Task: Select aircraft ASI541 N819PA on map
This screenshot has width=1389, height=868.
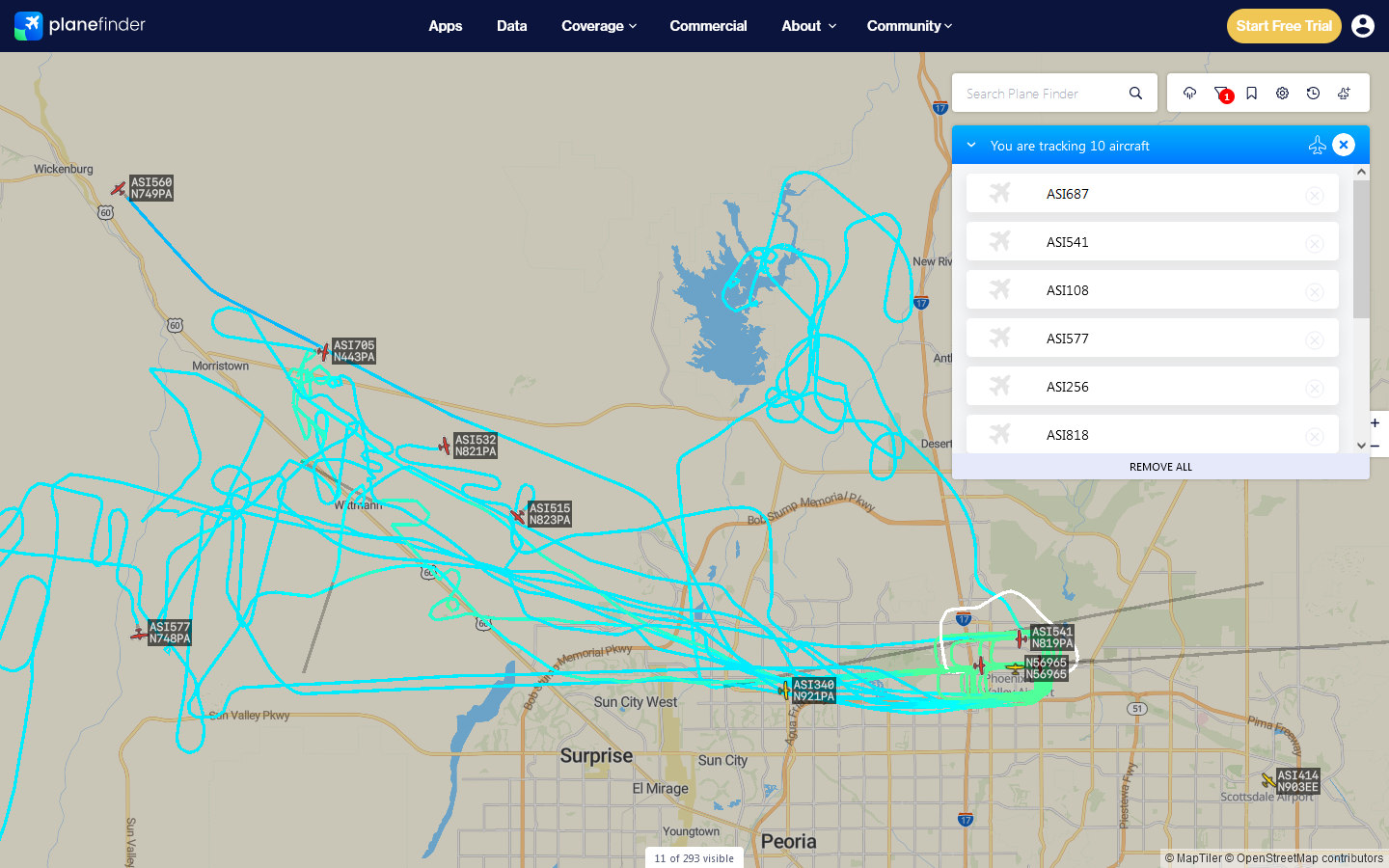Action: (x=1021, y=637)
